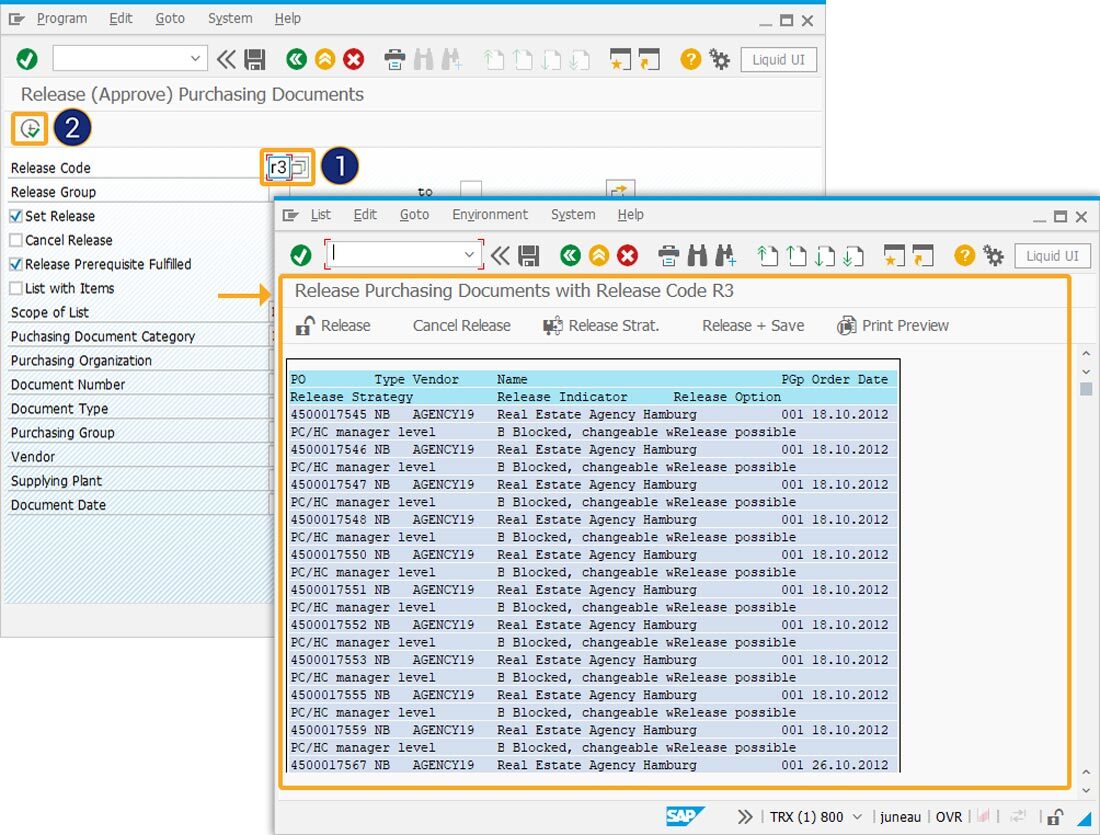This screenshot has width=1100, height=835.
Task: Open Customize Layout gear in Release (Approve) window
Action: [x=720, y=60]
